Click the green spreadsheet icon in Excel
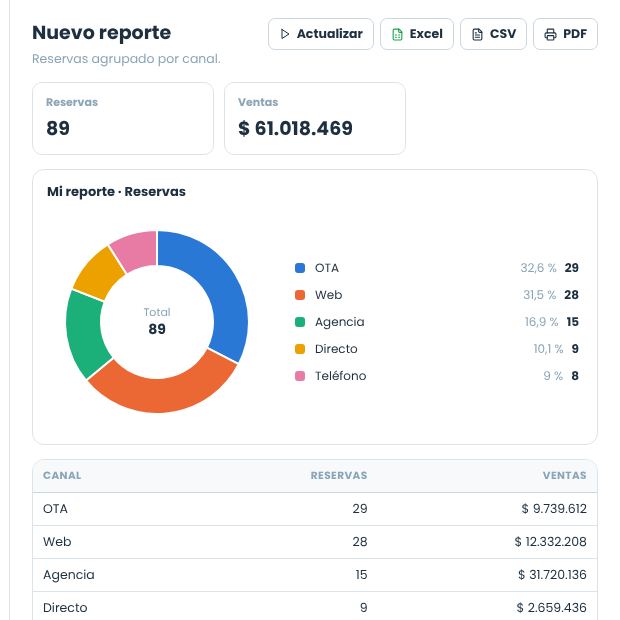Viewport: 620px width, 620px height. (397, 34)
